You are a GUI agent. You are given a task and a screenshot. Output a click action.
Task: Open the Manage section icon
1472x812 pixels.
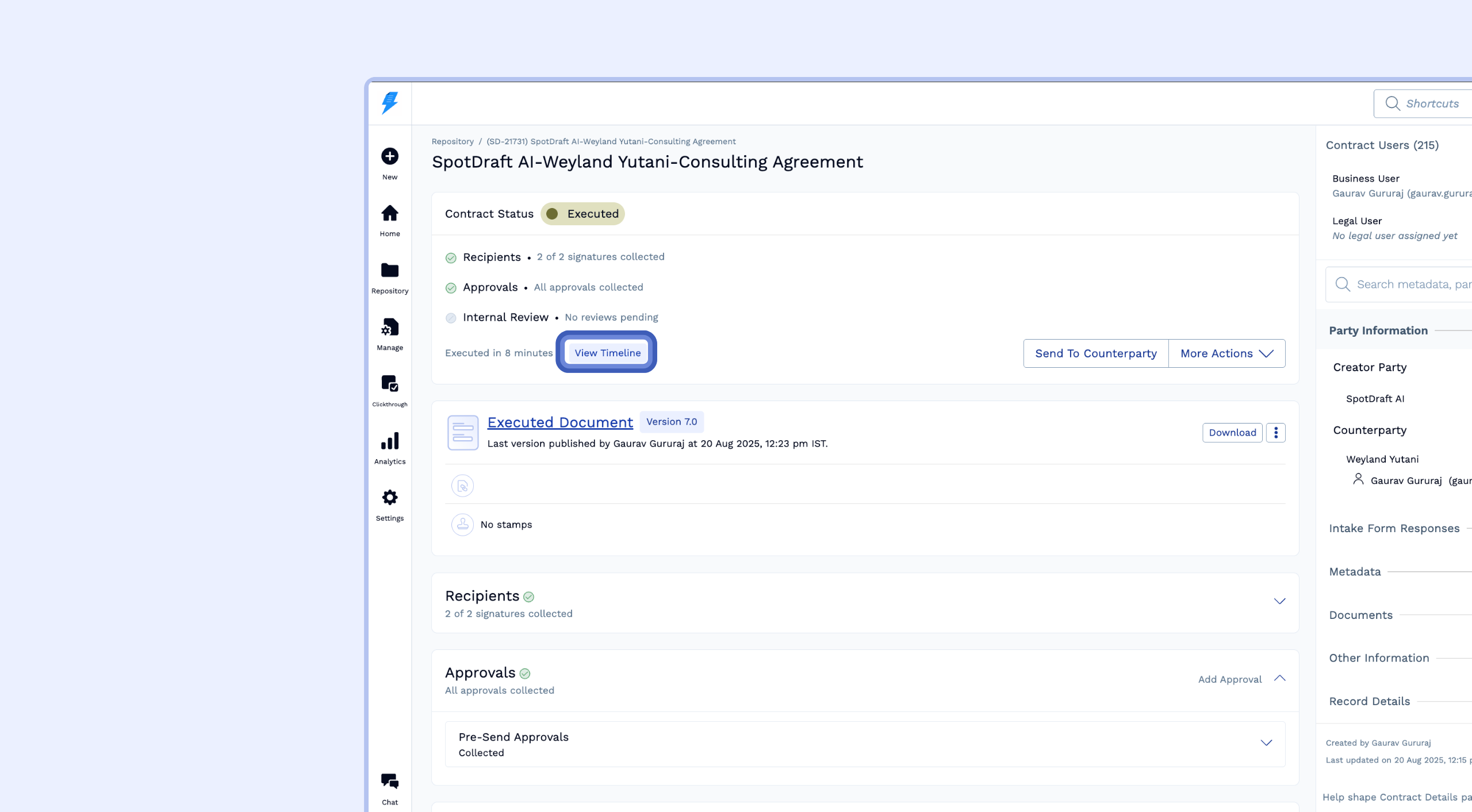tap(389, 328)
